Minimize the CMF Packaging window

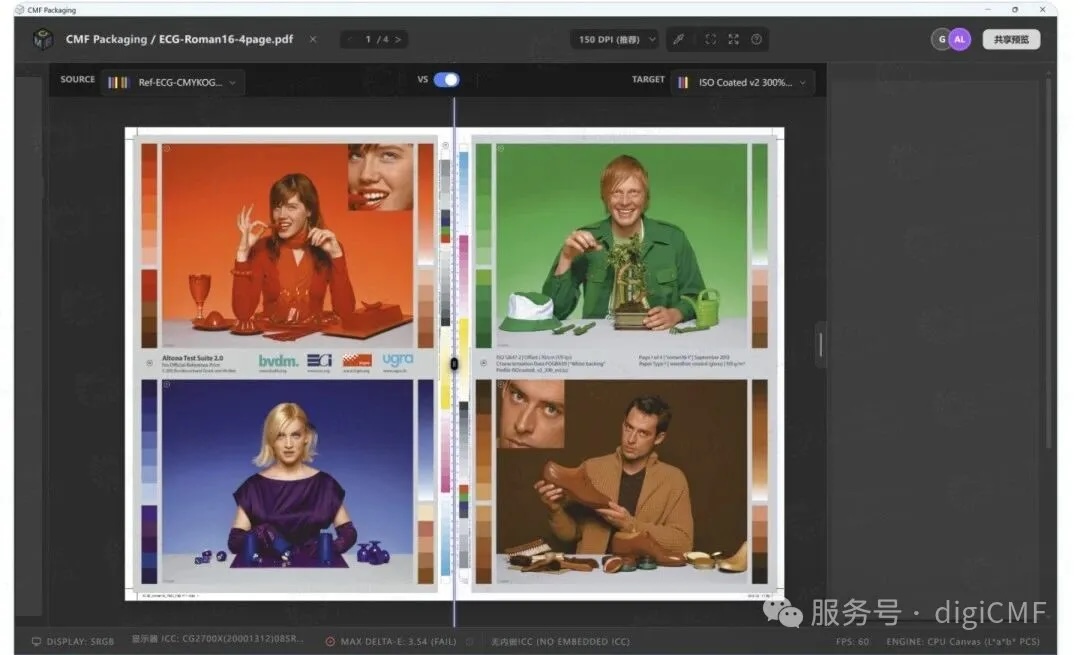[988, 10]
